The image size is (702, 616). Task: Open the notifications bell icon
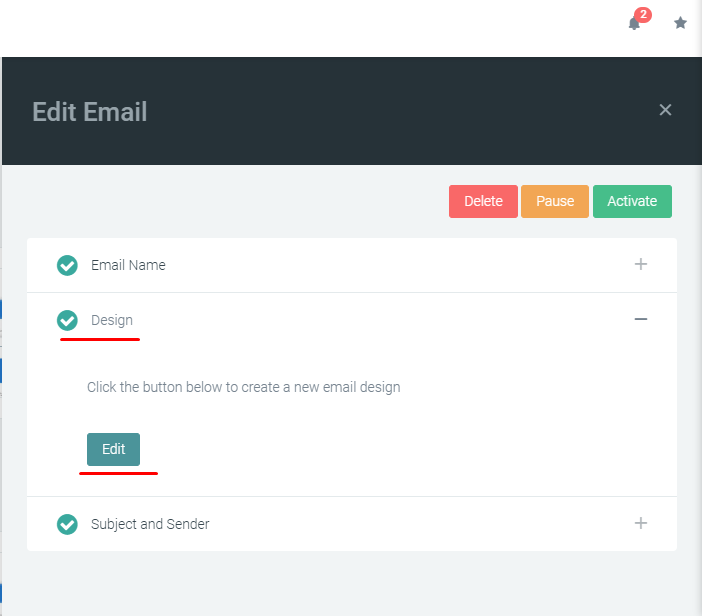coord(633,24)
